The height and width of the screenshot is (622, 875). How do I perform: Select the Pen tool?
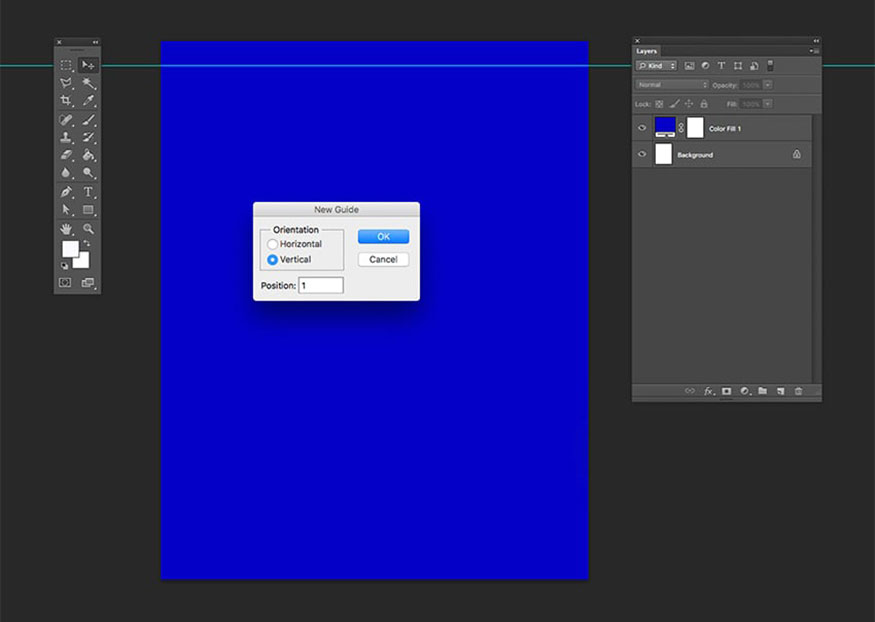(x=66, y=192)
